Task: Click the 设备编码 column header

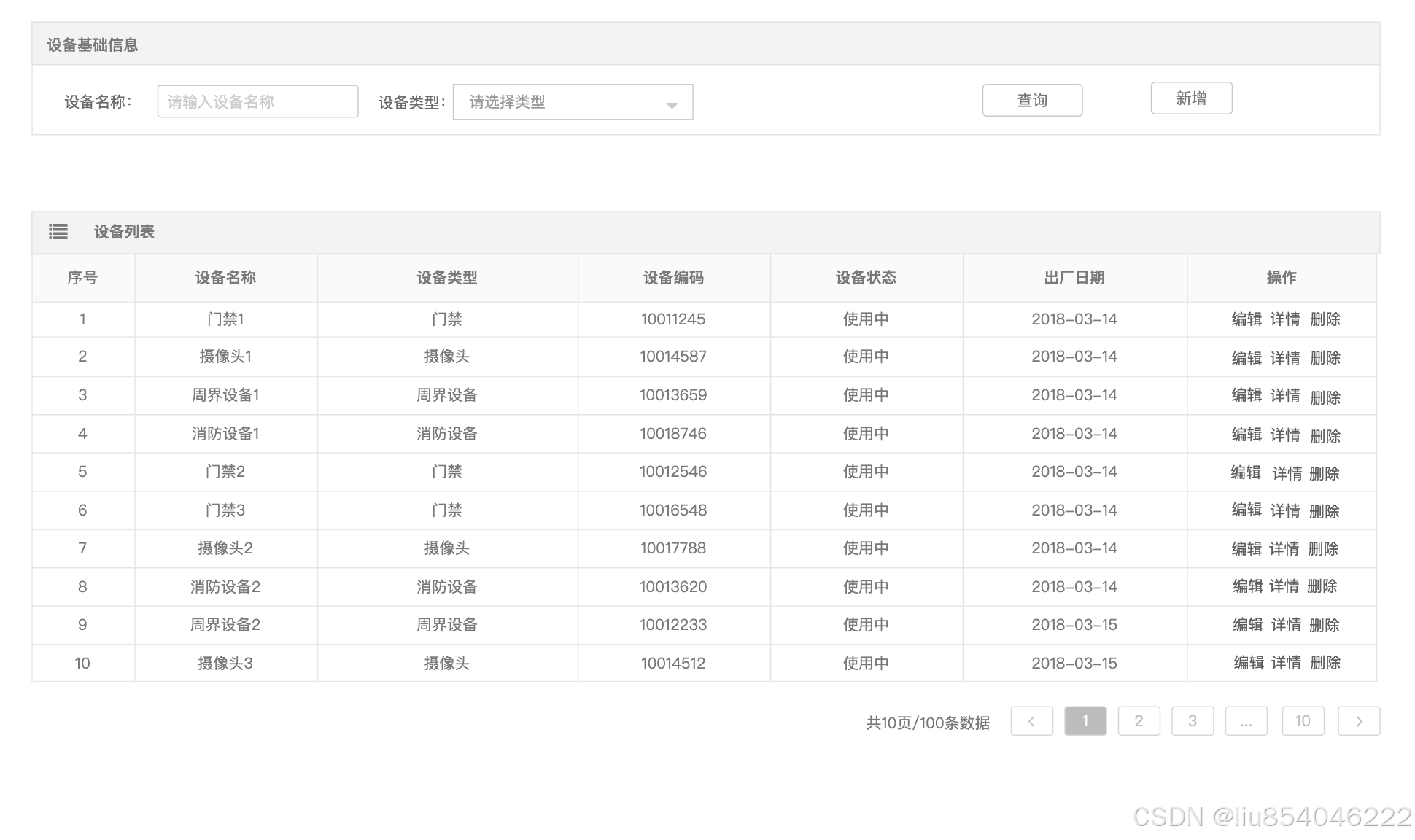Action: point(672,278)
